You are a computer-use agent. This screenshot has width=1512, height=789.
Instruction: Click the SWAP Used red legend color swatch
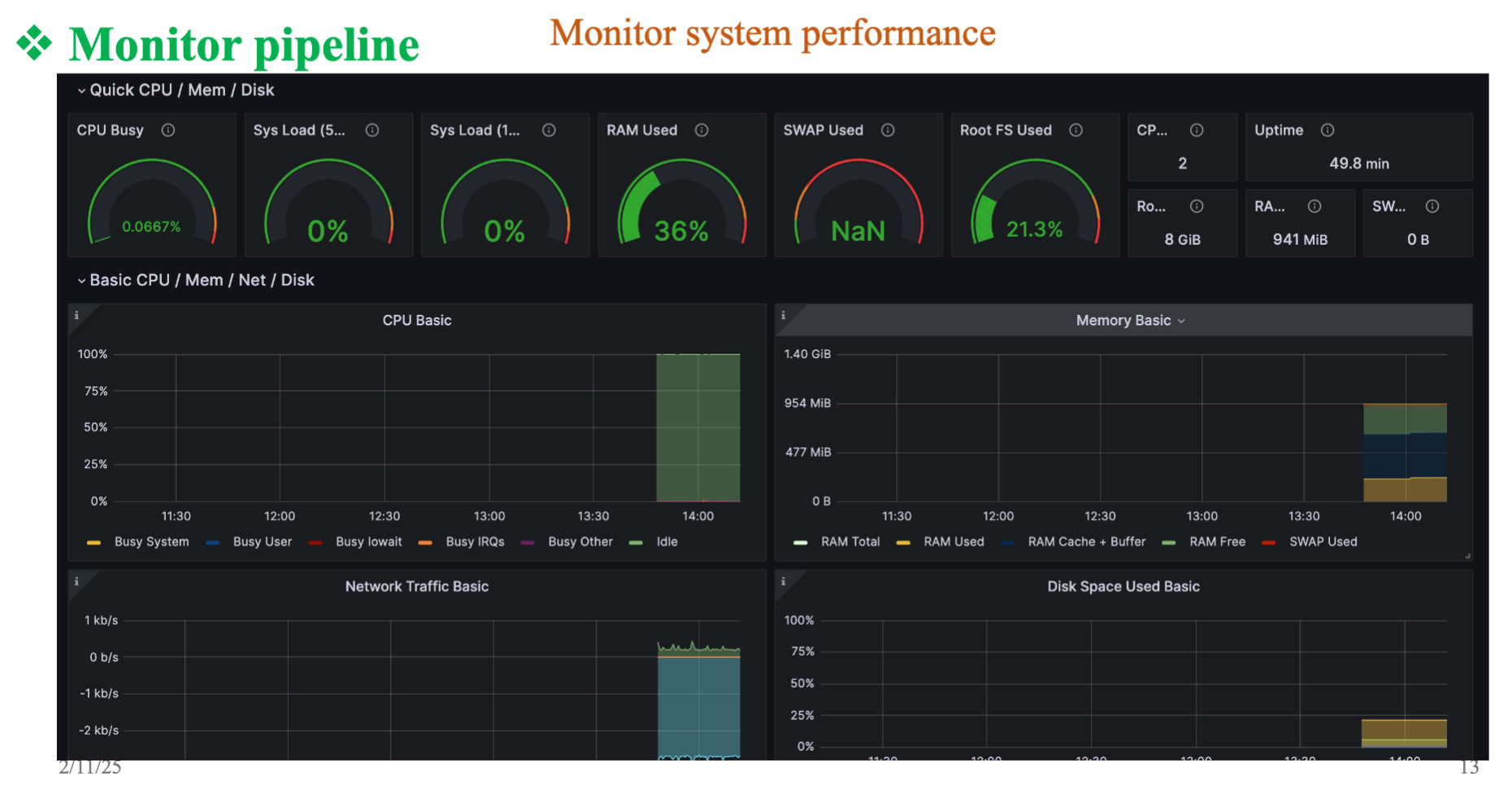(x=1268, y=543)
